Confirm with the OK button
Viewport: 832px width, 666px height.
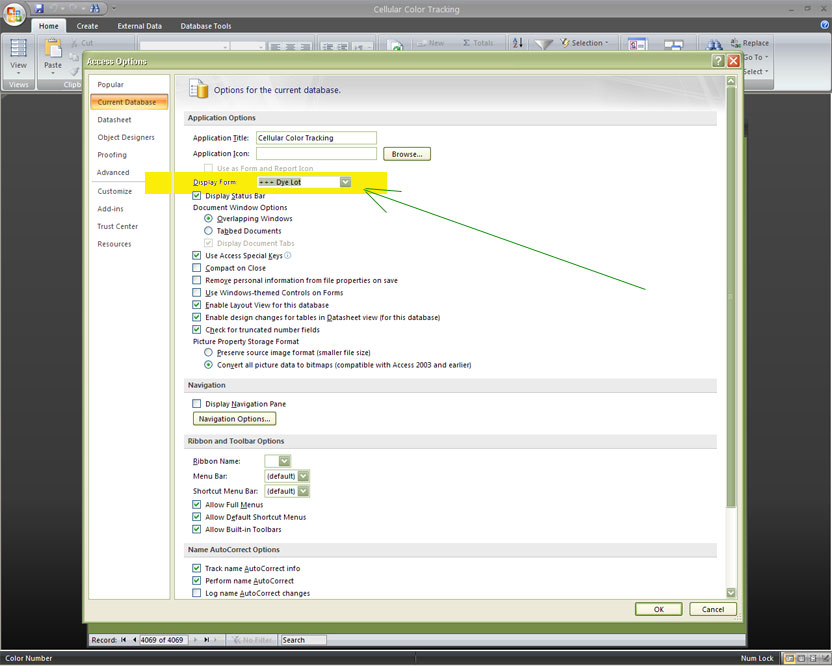pos(658,609)
